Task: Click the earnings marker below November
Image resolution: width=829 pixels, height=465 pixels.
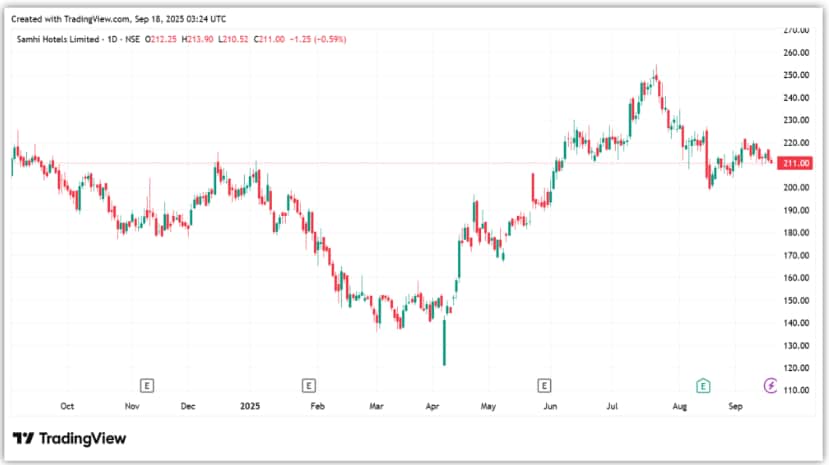Action: (147, 385)
